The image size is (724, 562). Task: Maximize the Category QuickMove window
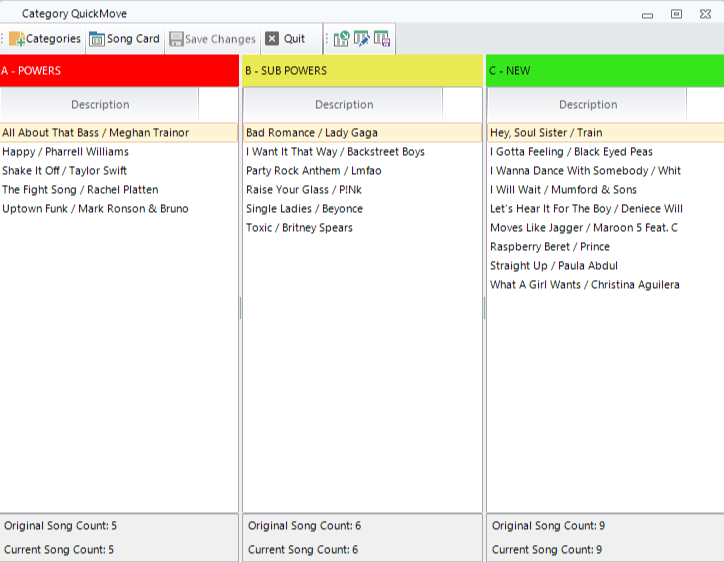(x=677, y=13)
